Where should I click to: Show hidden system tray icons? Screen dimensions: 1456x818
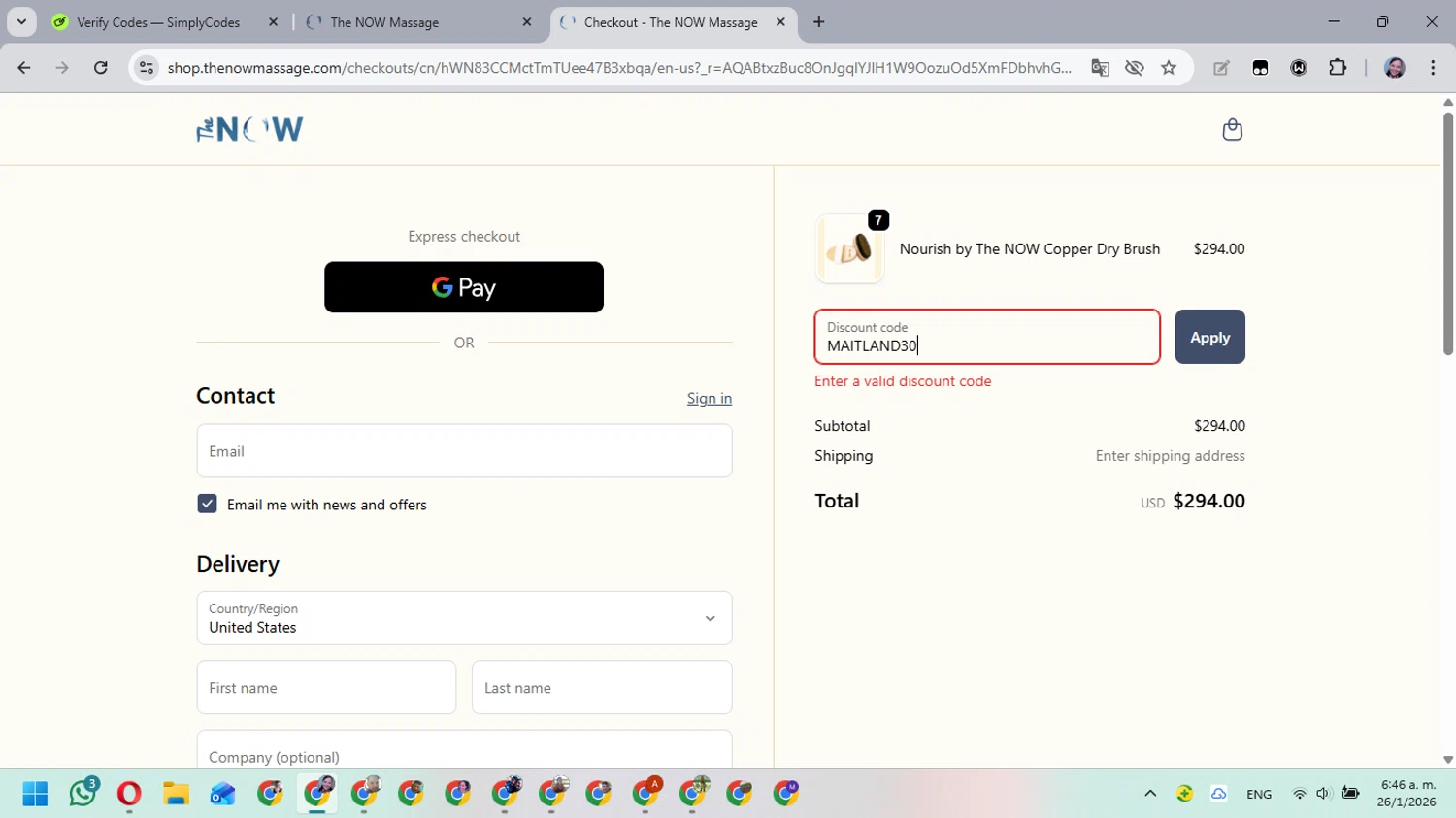[x=1150, y=794]
